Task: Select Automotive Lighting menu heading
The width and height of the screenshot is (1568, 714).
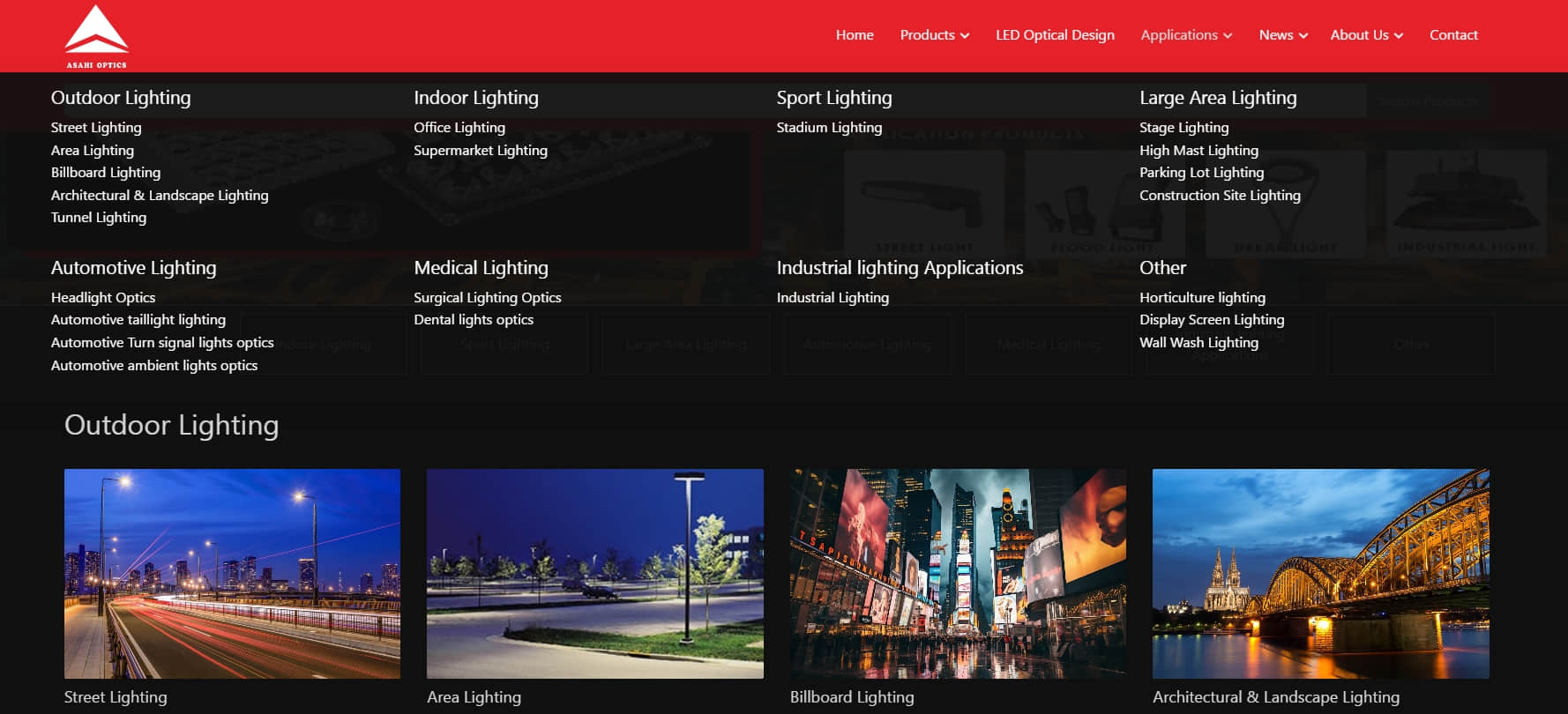Action: 133,268
